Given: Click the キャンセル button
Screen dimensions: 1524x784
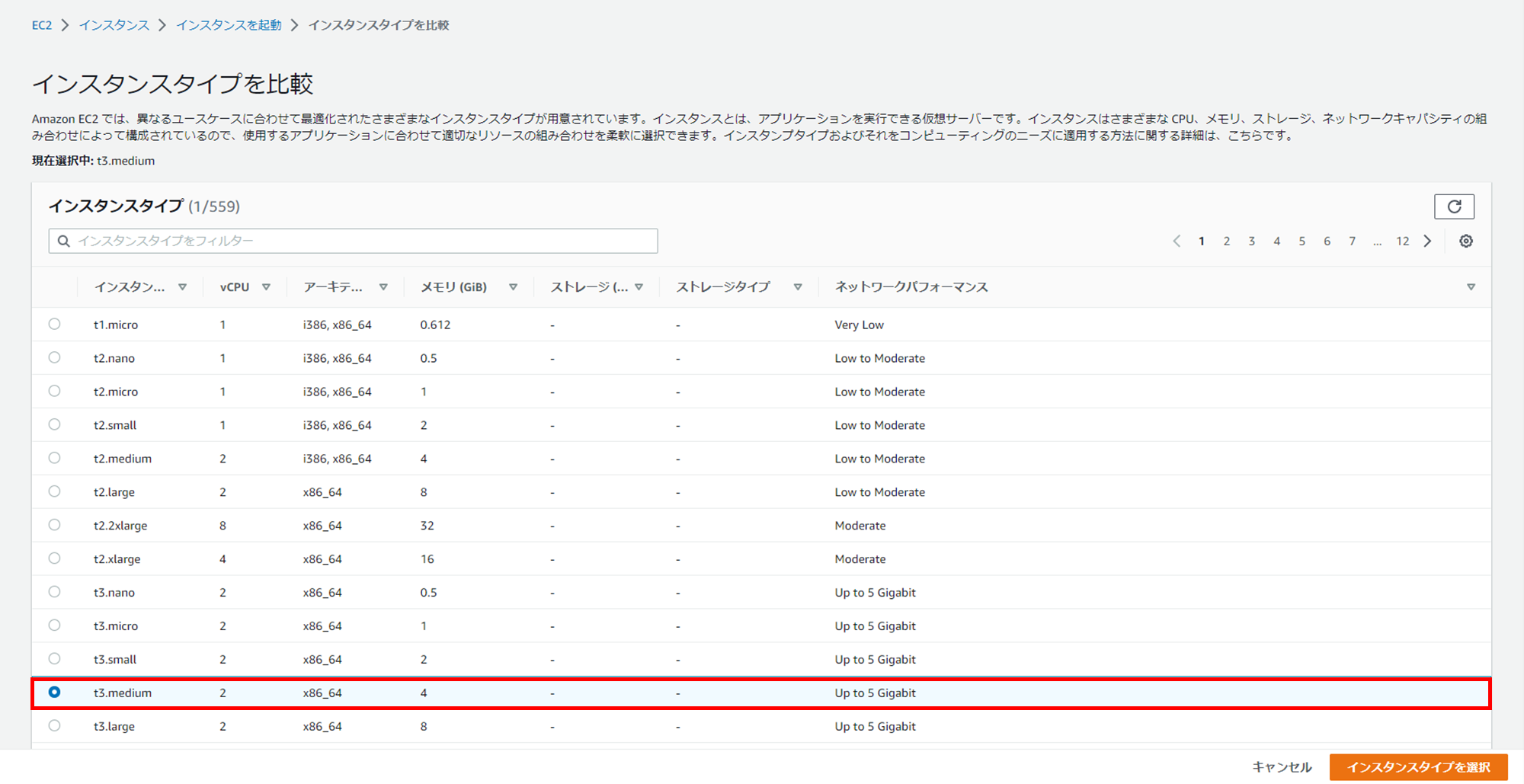Looking at the screenshot, I should (x=1282, y=767).
